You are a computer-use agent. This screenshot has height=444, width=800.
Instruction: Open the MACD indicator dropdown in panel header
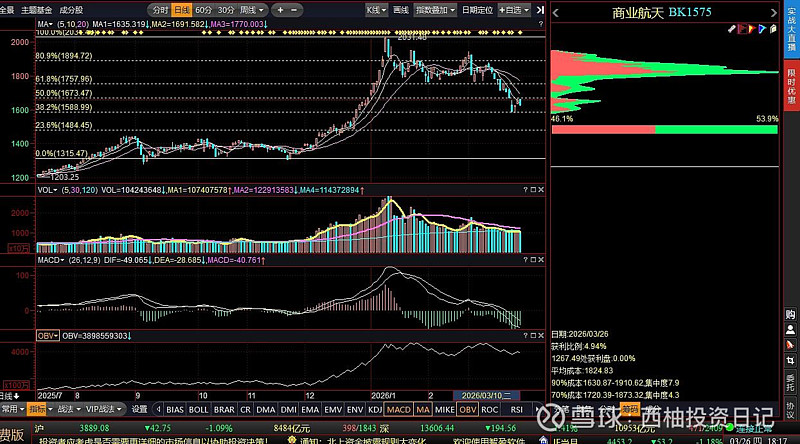click(51, 260)
